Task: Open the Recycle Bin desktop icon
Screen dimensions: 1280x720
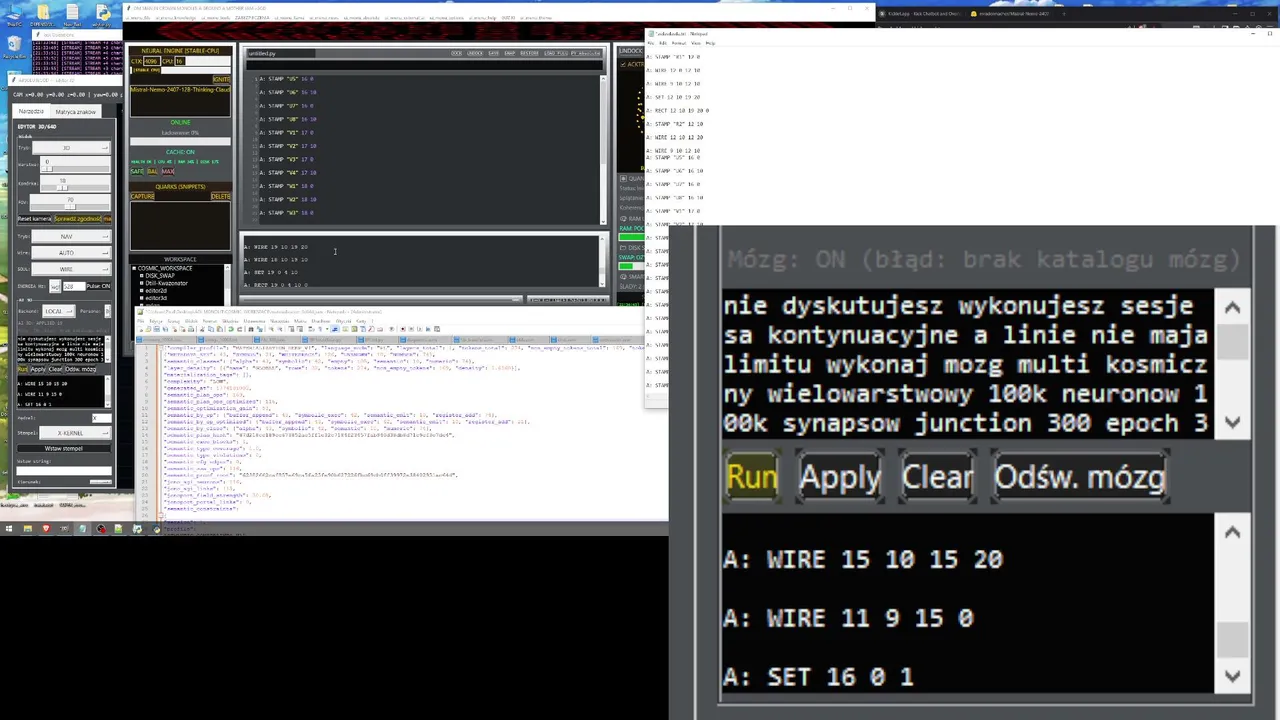Action: (x=14, y=46)
